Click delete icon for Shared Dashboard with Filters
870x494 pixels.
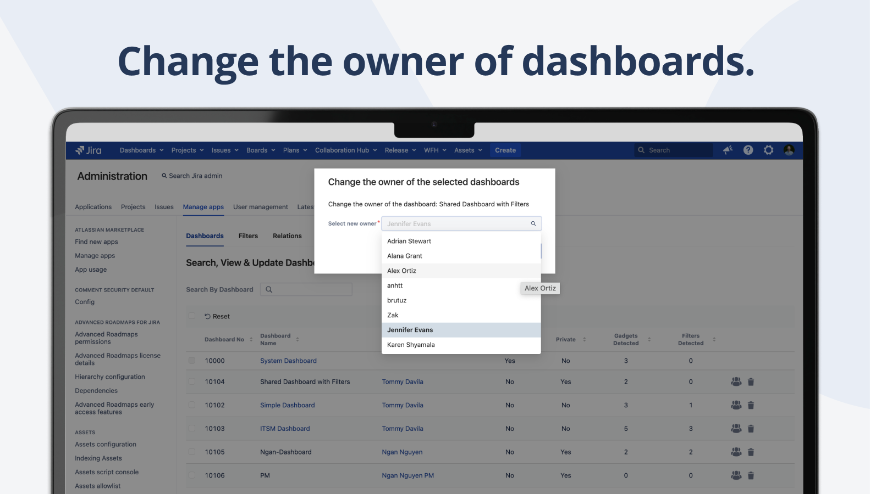click(x=751, y=382)
